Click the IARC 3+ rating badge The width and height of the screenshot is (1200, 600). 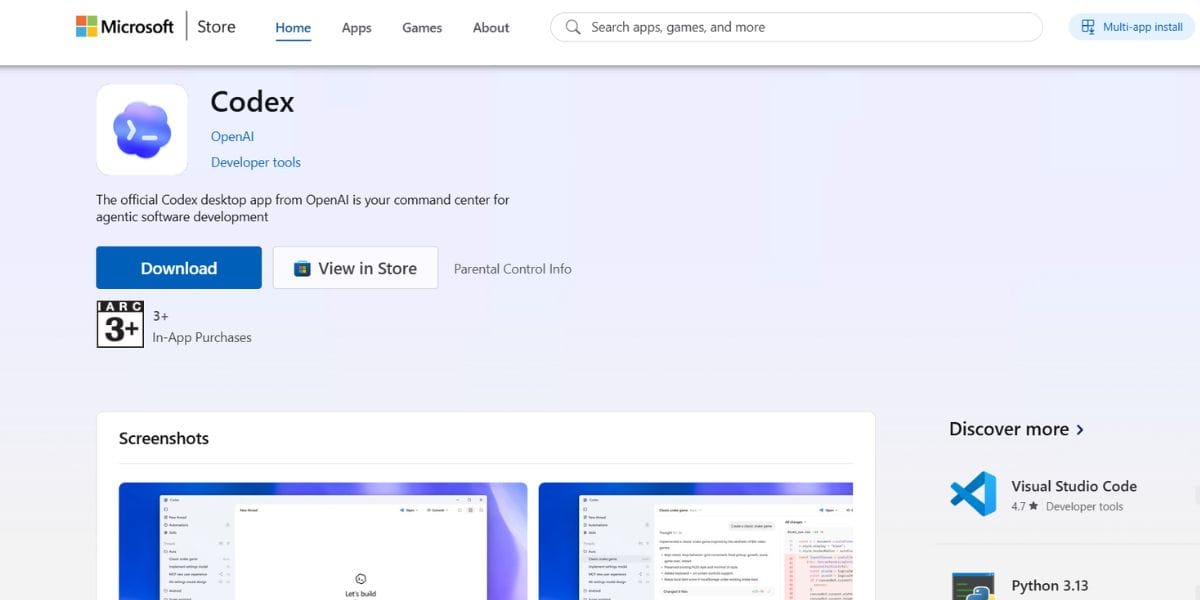click(x=120, y=324)
